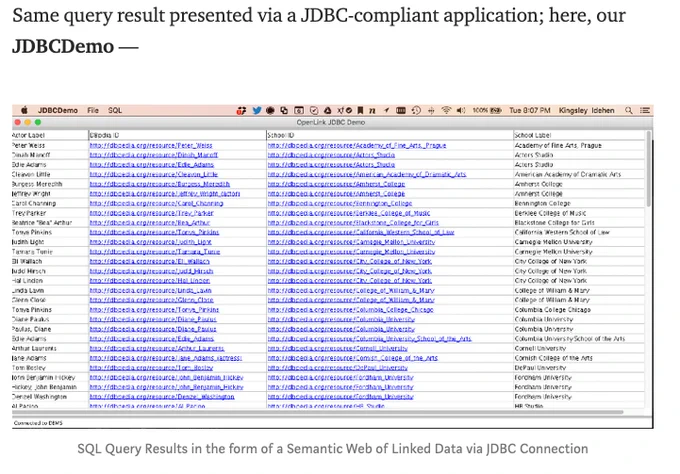Select the 'Carol Channing' actor label cell
680x474 pixels.
click(x=50, y=203)
